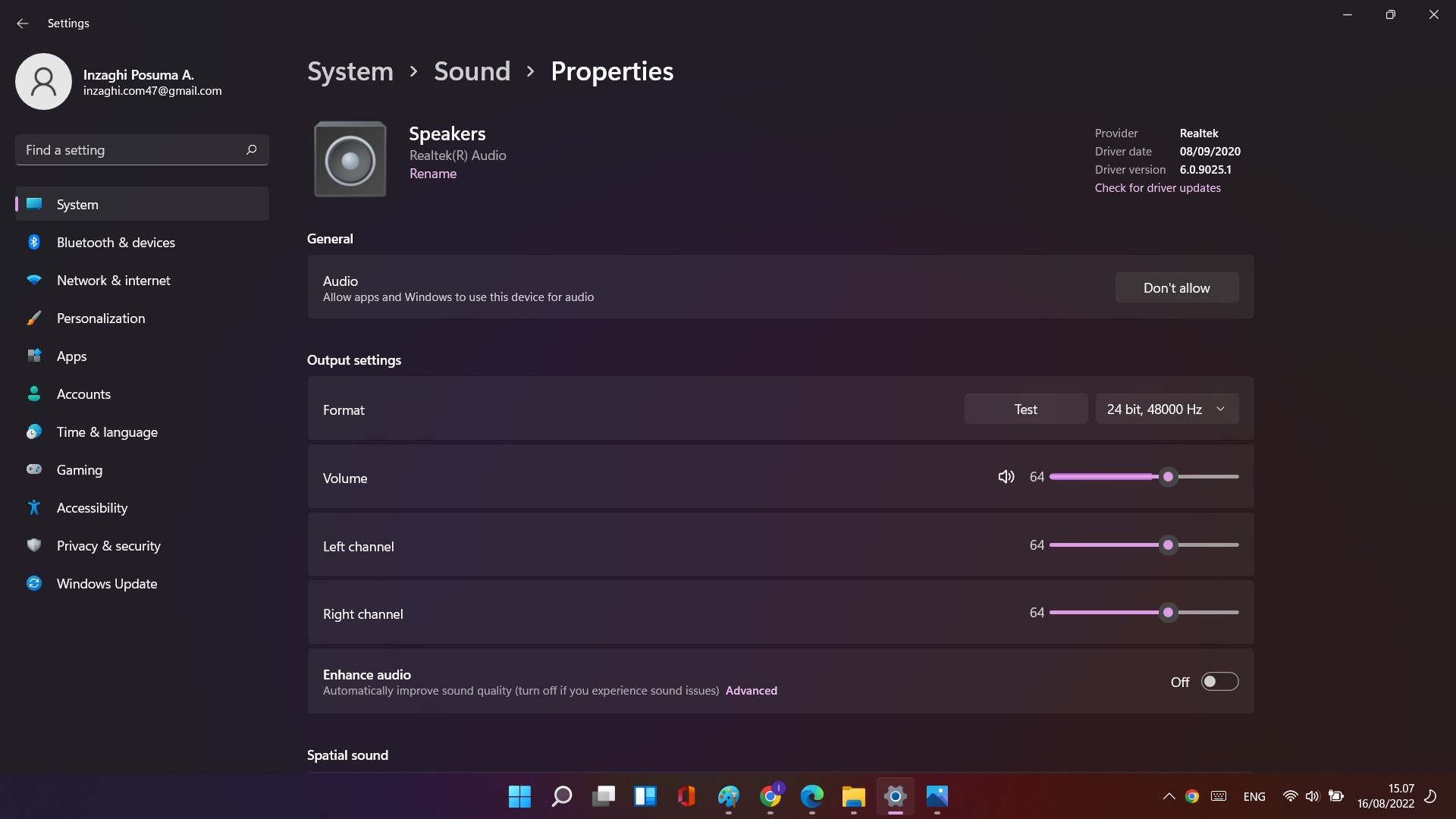Open Advanced enhance audio settings
The height and width of the screenshot is (819, 1456).
tap(751, 691)
